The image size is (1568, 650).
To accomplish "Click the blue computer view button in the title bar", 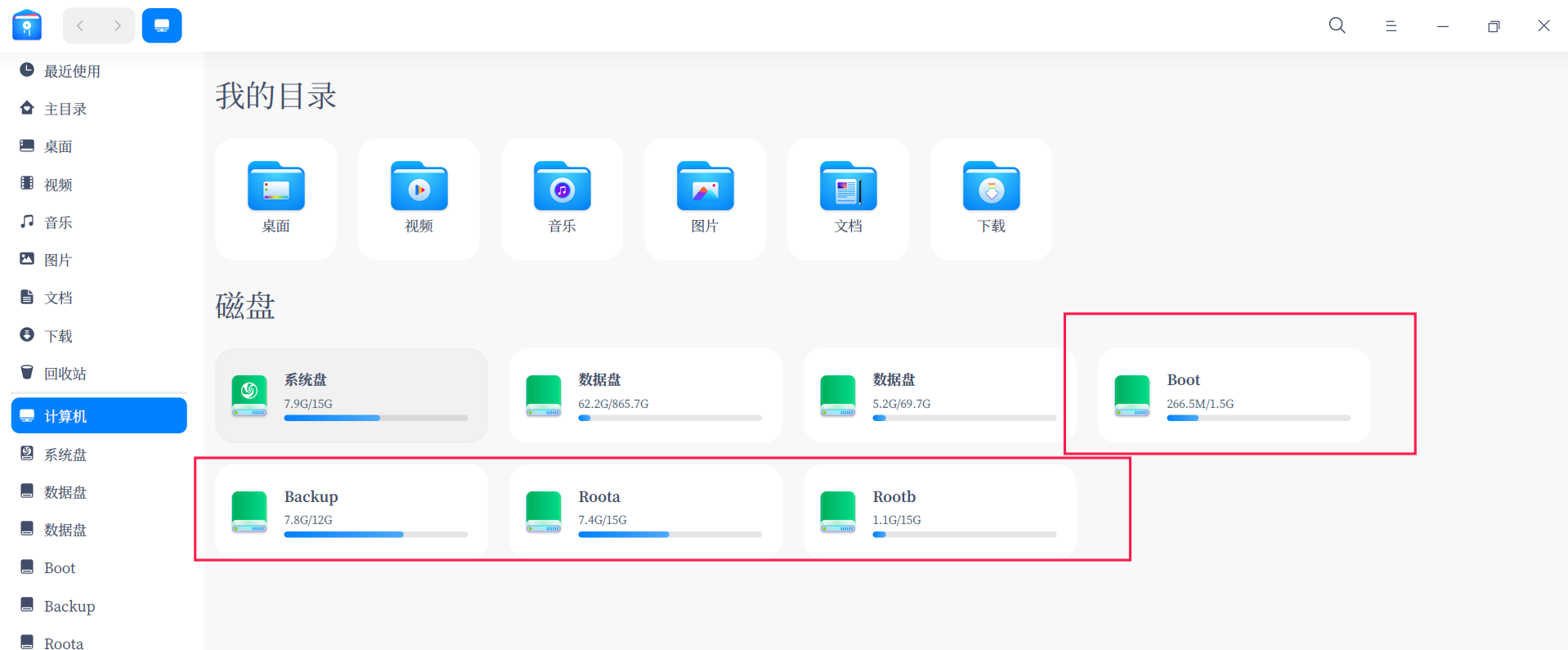I will pos(162,25).
